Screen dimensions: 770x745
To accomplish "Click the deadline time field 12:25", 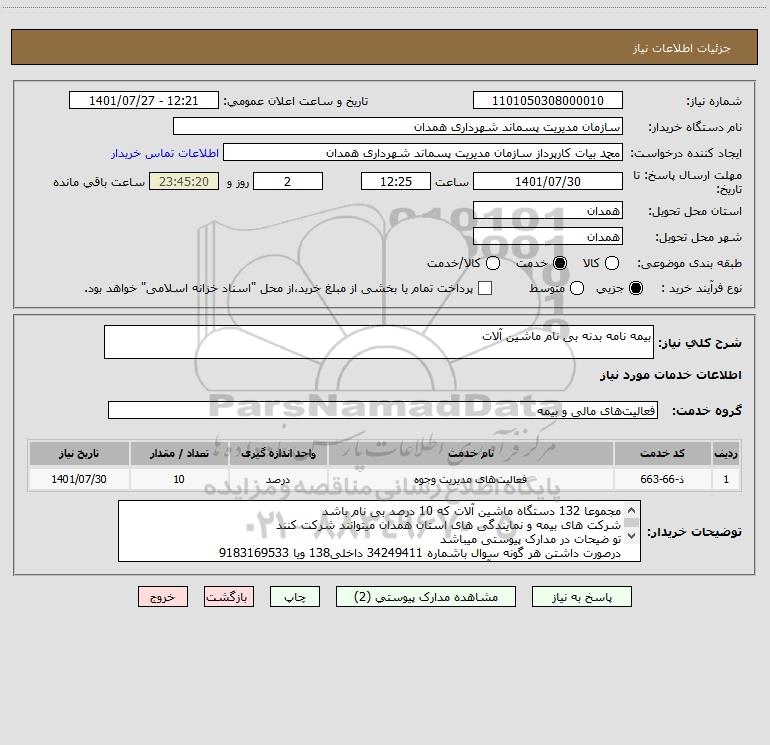I will 396,181.
